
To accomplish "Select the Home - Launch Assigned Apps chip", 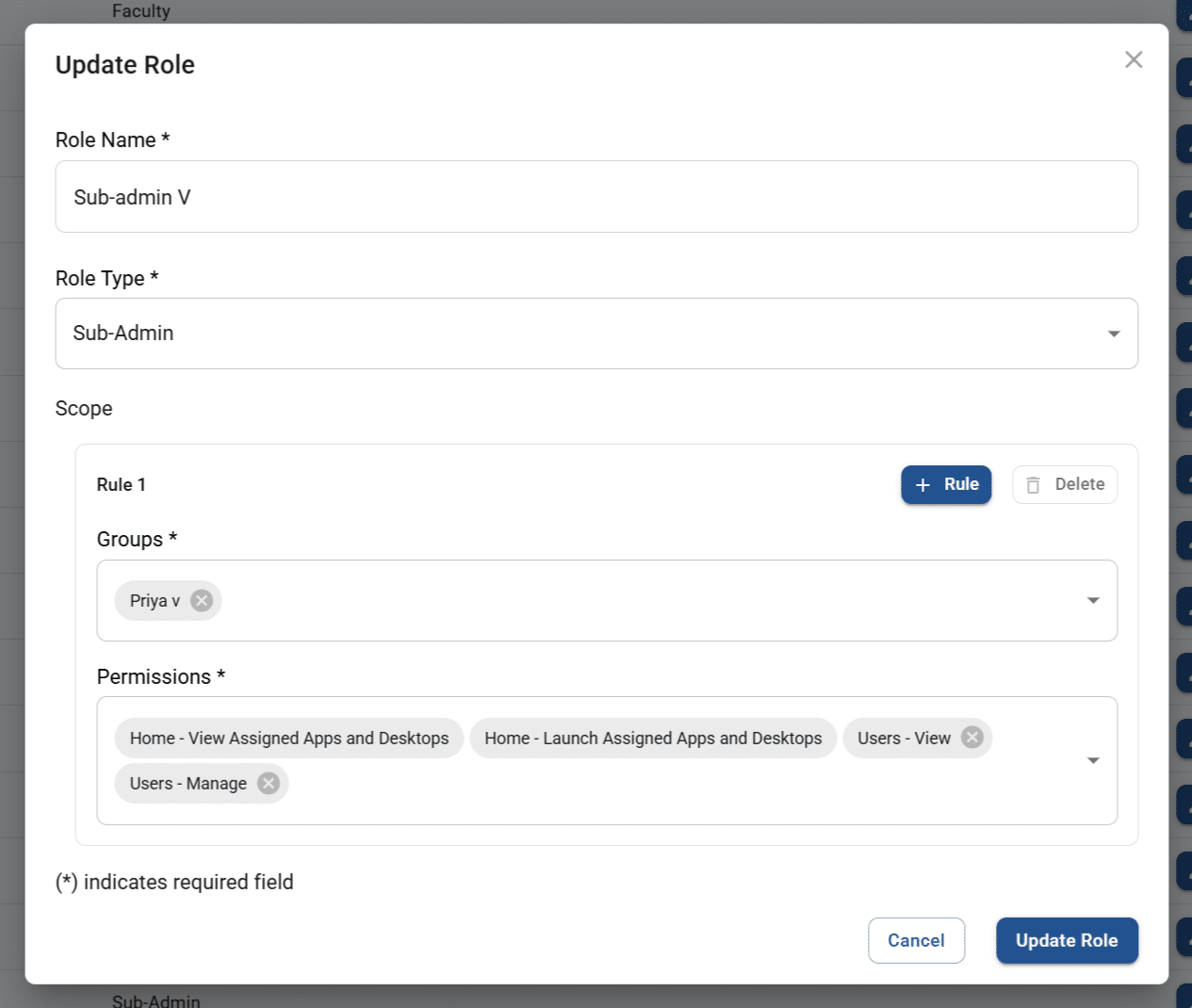I will [x=653, y=739].
